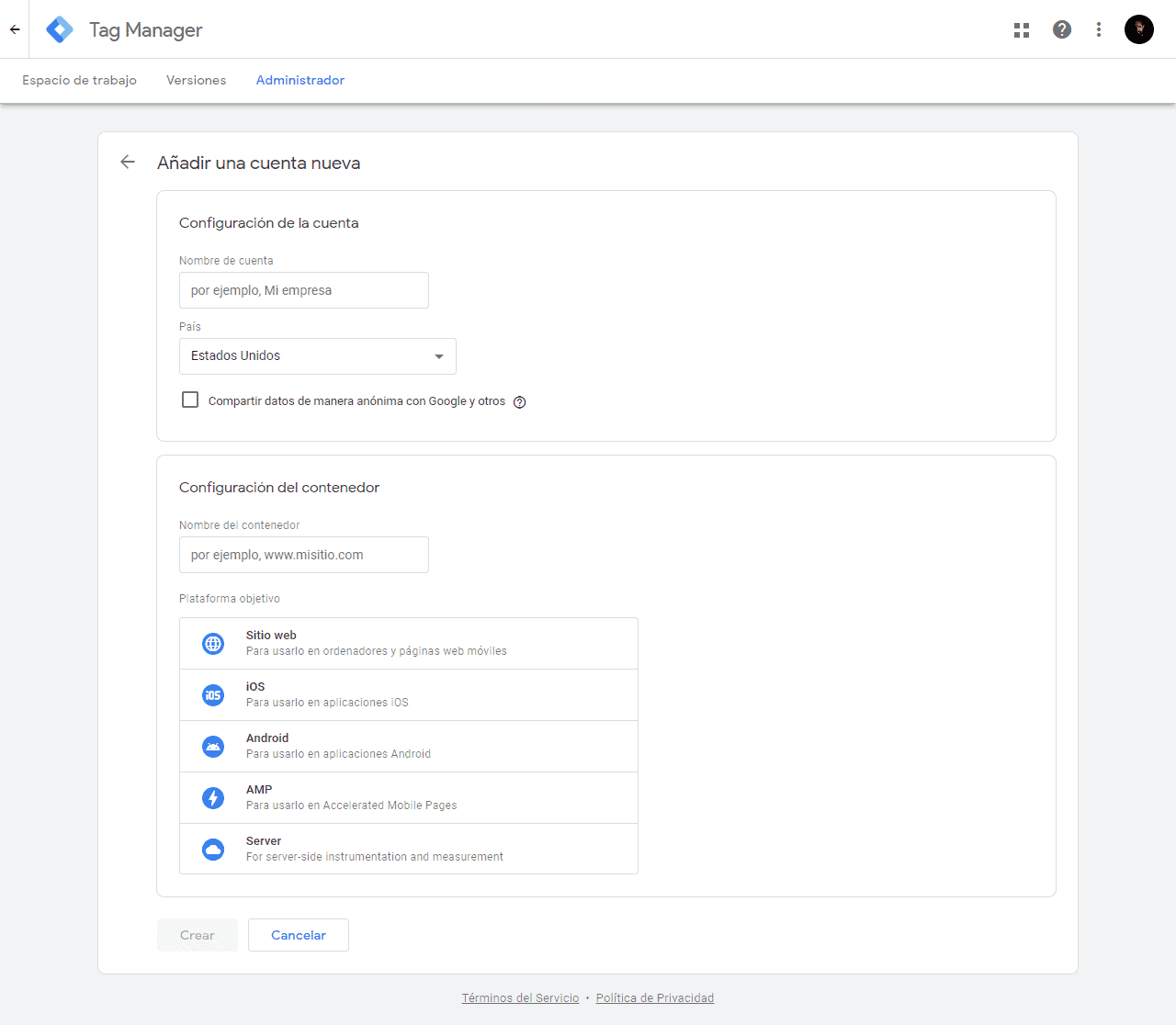Select the Sitio web globe icon
Viewport: 1176px width, 1025px height.
click(x=212, y=643)
